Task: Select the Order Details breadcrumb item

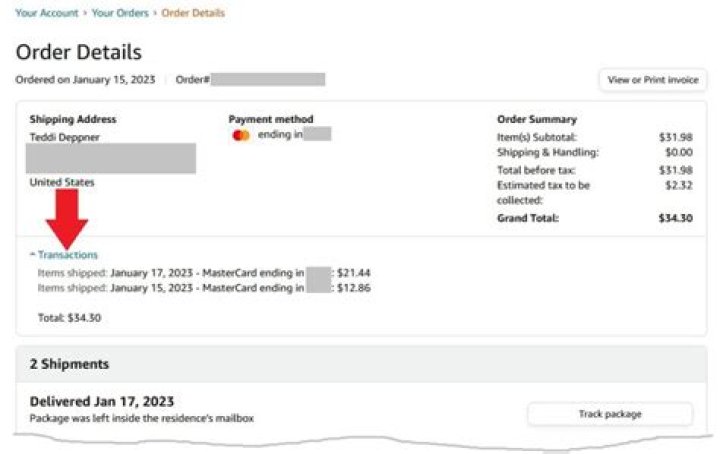Action: pyautogui.click(x=192, y=13)
